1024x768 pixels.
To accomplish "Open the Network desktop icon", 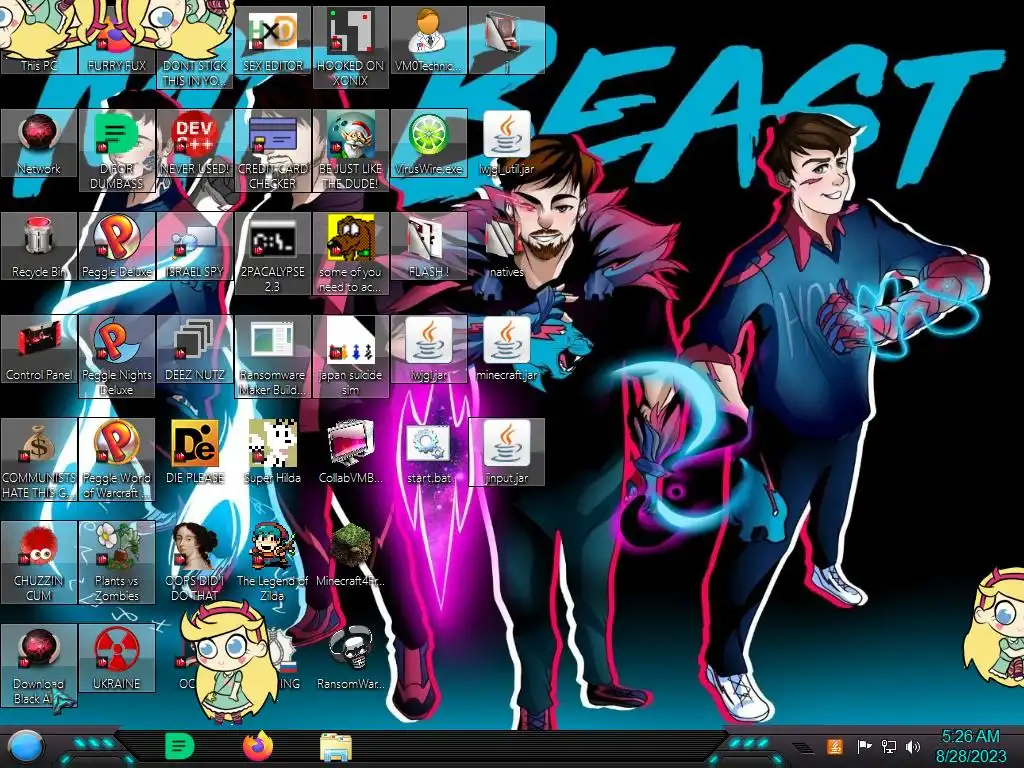I will coord(39,144).
